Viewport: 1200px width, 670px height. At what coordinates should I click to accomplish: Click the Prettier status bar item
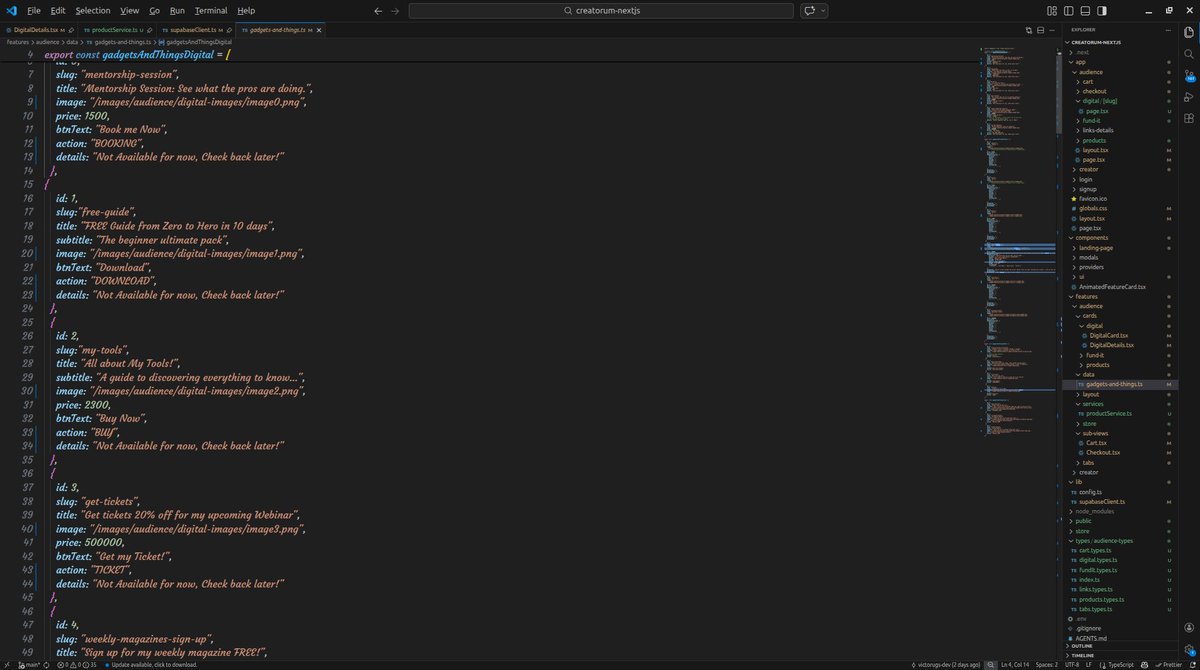point(1167,664)
